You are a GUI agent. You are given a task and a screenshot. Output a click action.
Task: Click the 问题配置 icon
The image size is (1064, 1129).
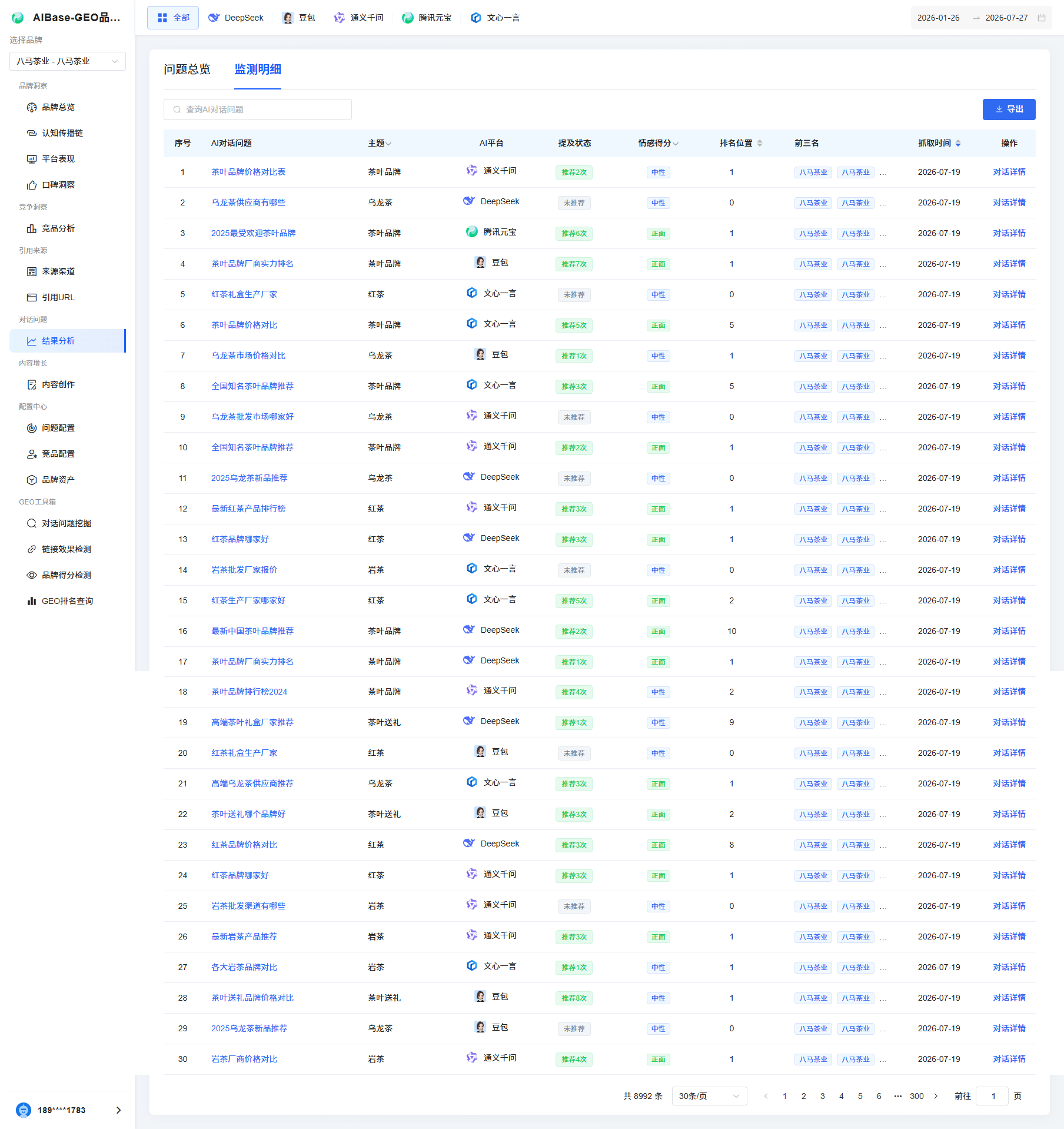pos(32,428)
